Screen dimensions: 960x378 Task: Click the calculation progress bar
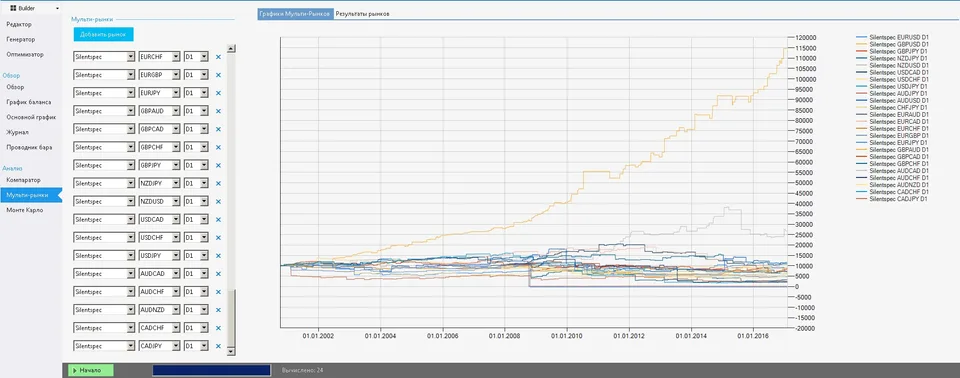211,370
